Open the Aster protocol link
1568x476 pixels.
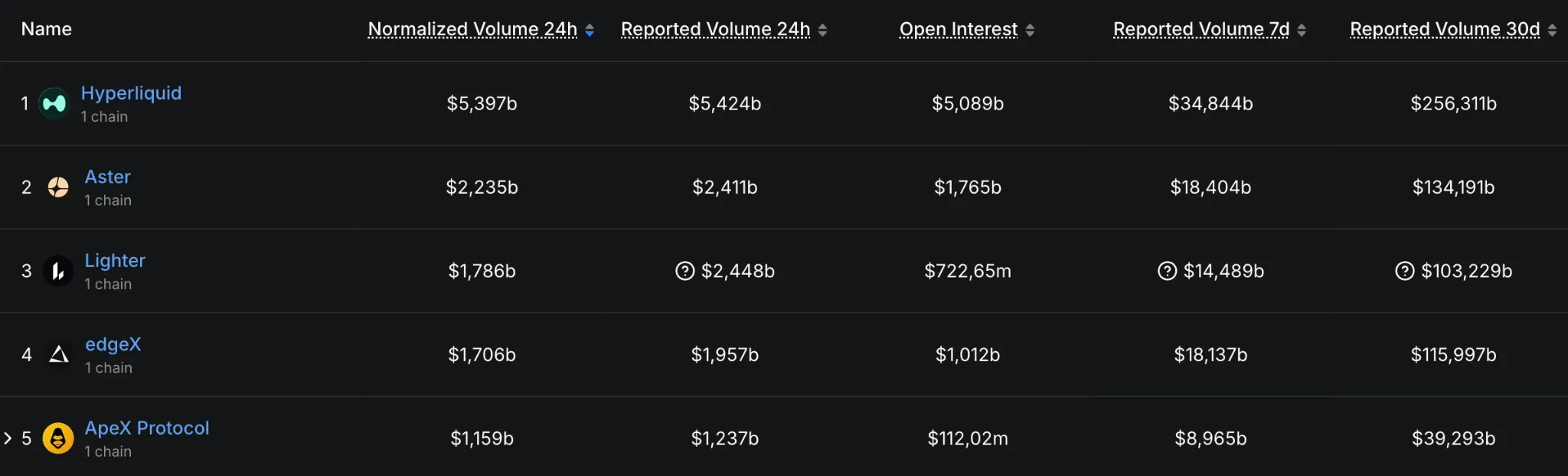click(x=107, y=177)
